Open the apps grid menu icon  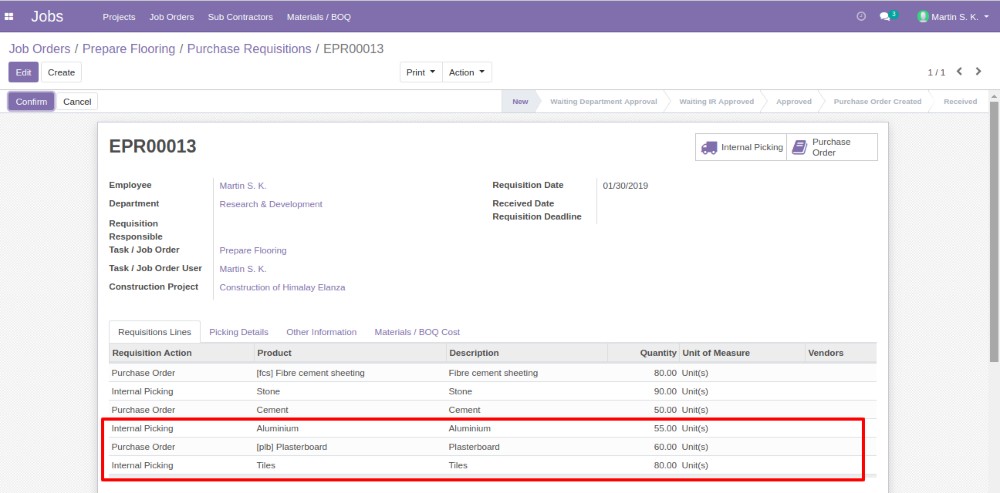click(9, 17)
